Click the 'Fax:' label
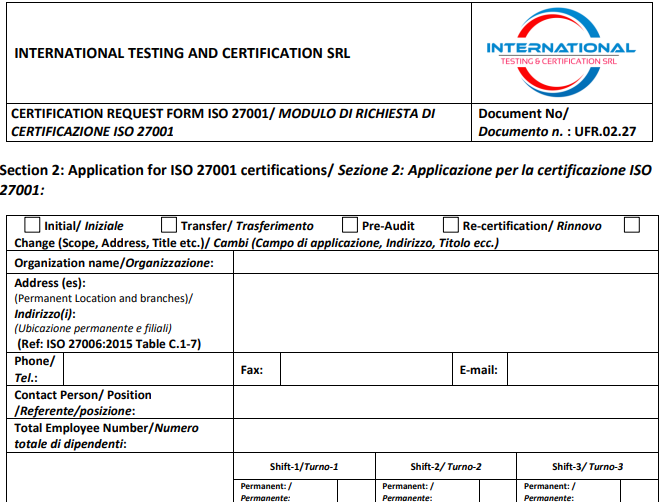663x502 pixels. tap(252, 370)
